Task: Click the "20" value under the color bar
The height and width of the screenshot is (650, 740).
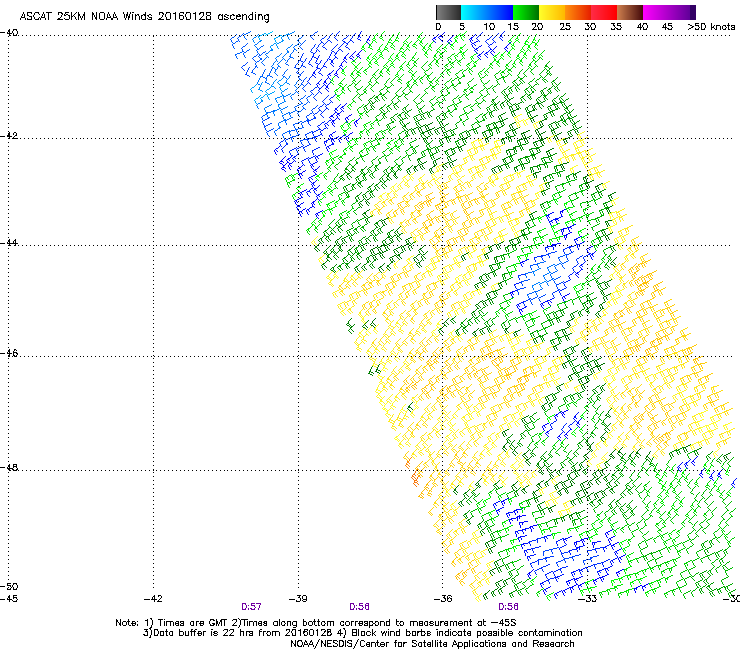Action: coord(537,27)
